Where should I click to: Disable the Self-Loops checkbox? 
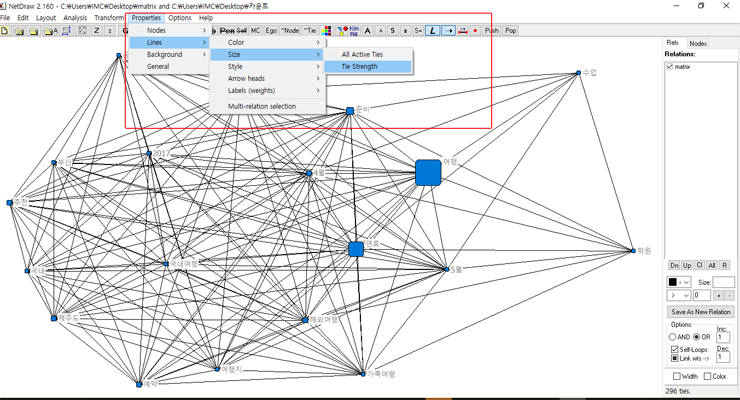(674, 349)
